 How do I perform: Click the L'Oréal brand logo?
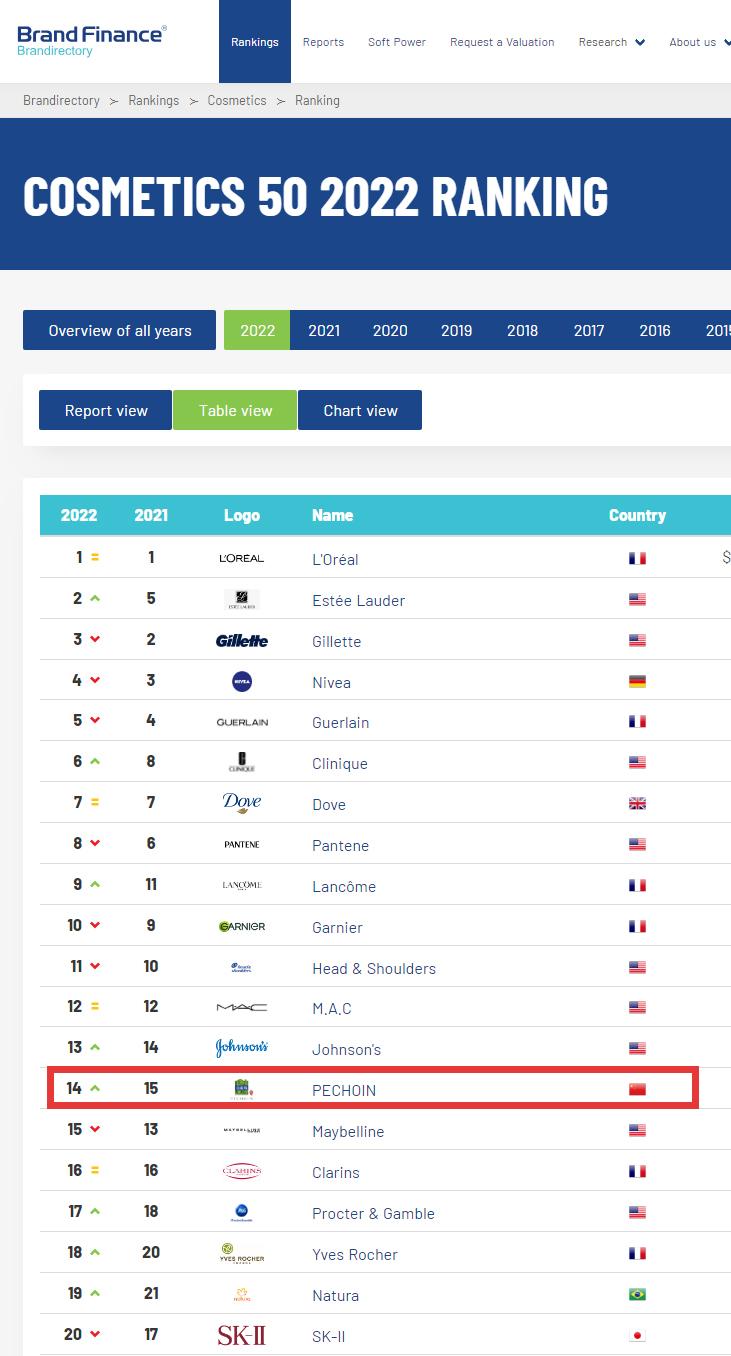pyautogui.click(x=242, y=558)
